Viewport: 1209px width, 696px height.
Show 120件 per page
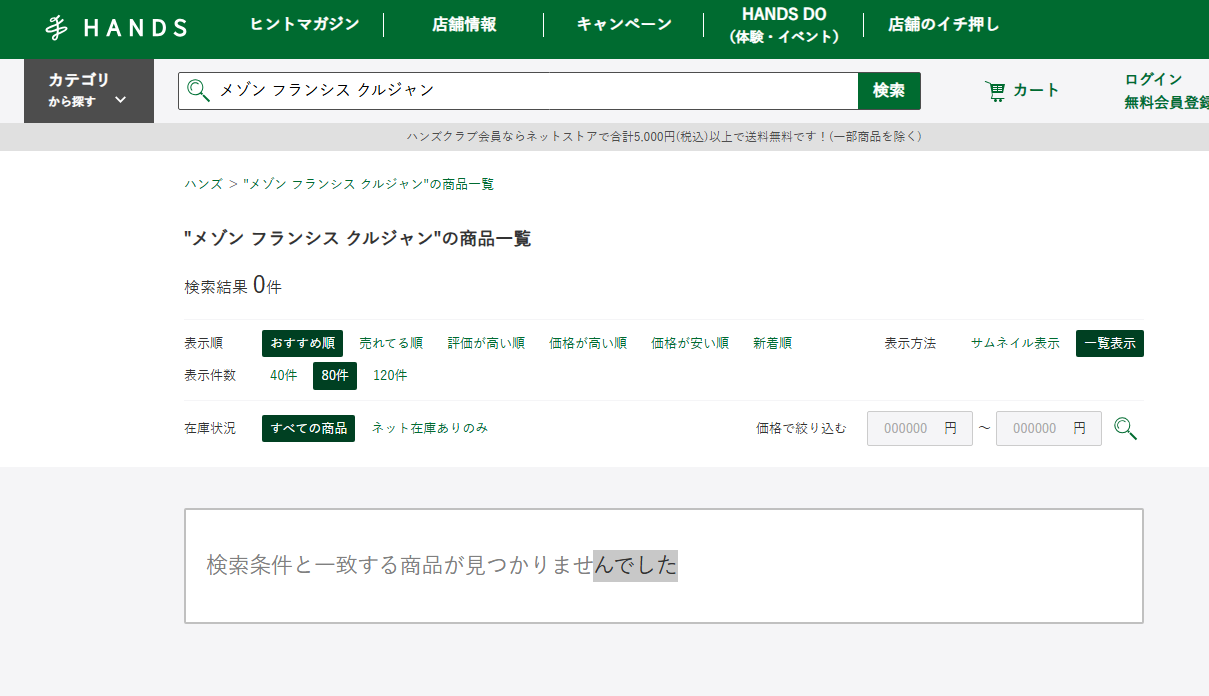coord(390,376)
